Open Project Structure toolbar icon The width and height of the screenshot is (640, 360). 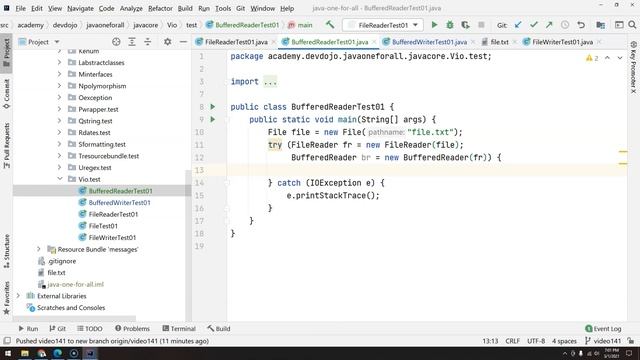(x=600, y=25)
